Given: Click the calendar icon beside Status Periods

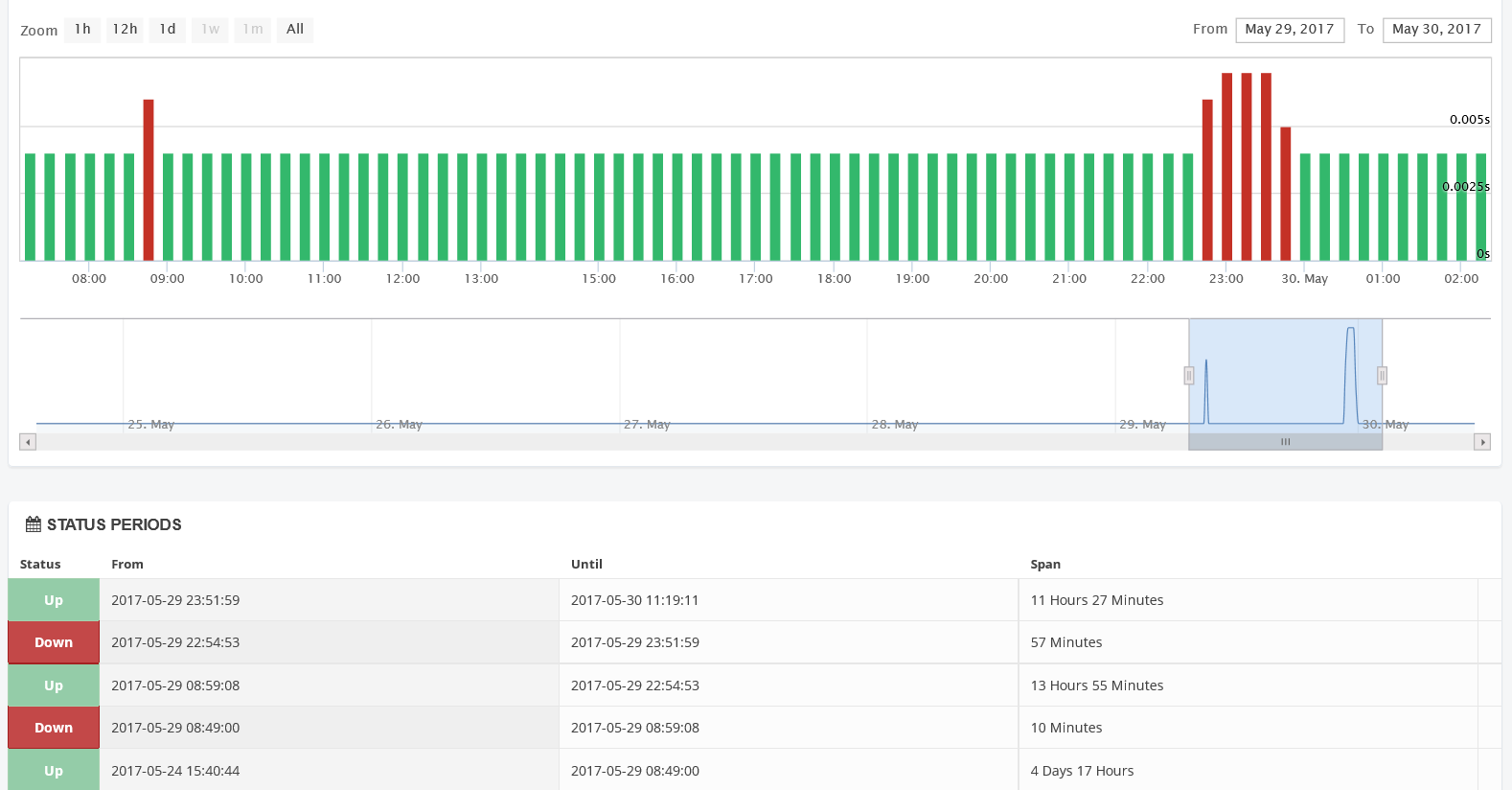Looking at the screenshot, I should (x=34, y=524).
